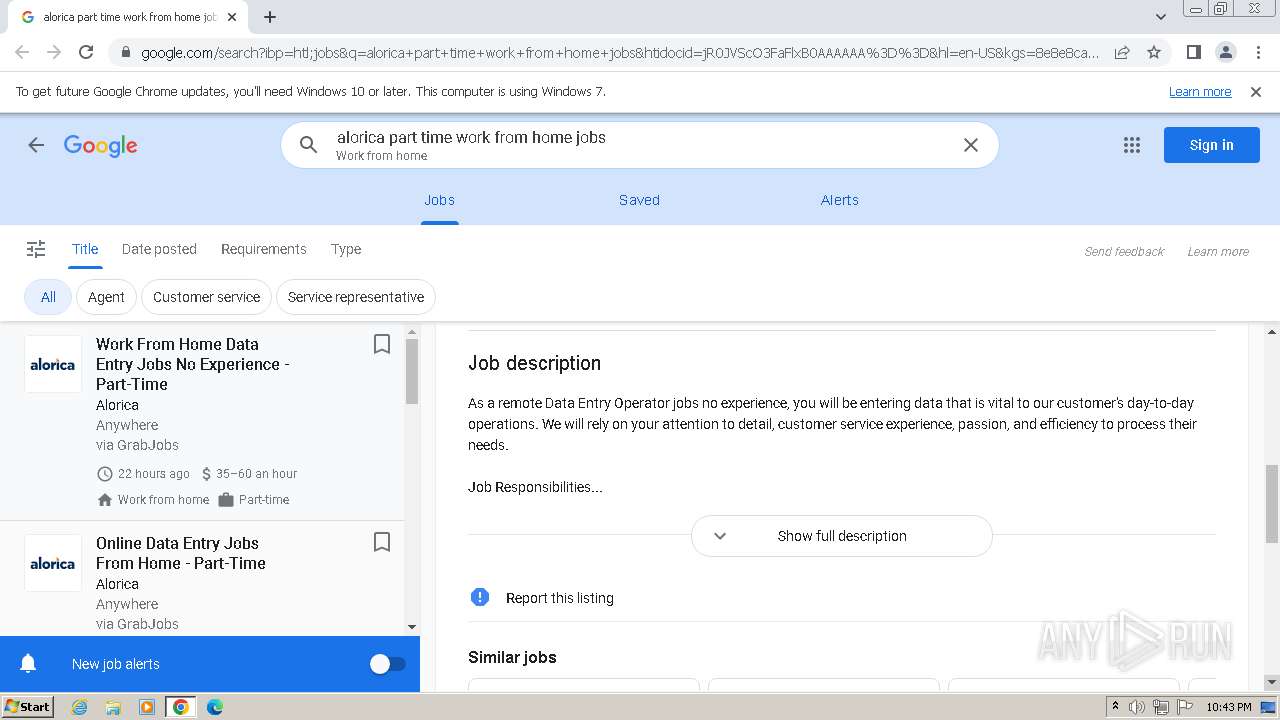Bookmark this page with star icon
The height and width of the screenshot is (720, 1280).
click(1154, 52)
